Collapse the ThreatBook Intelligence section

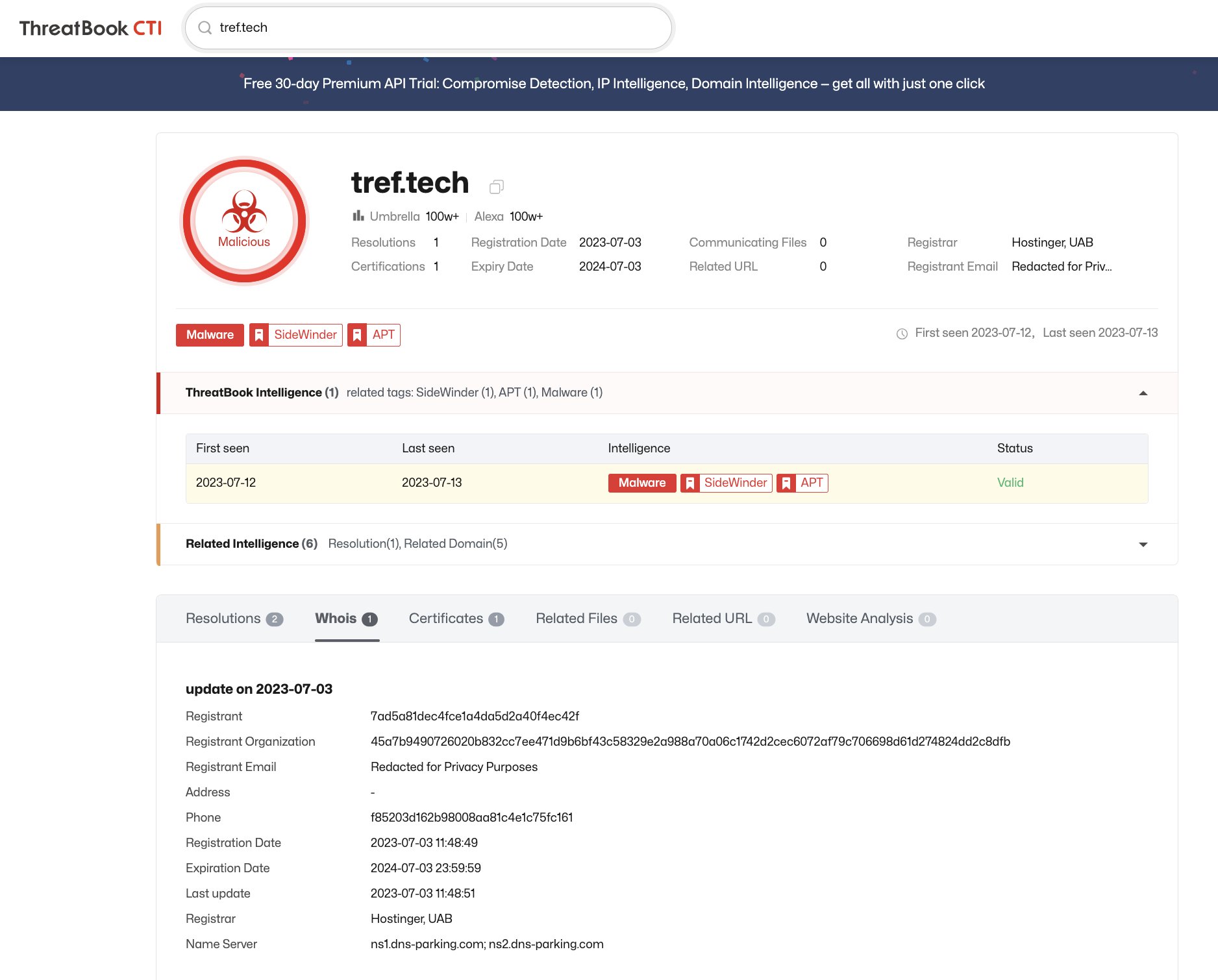(1143, 393)
